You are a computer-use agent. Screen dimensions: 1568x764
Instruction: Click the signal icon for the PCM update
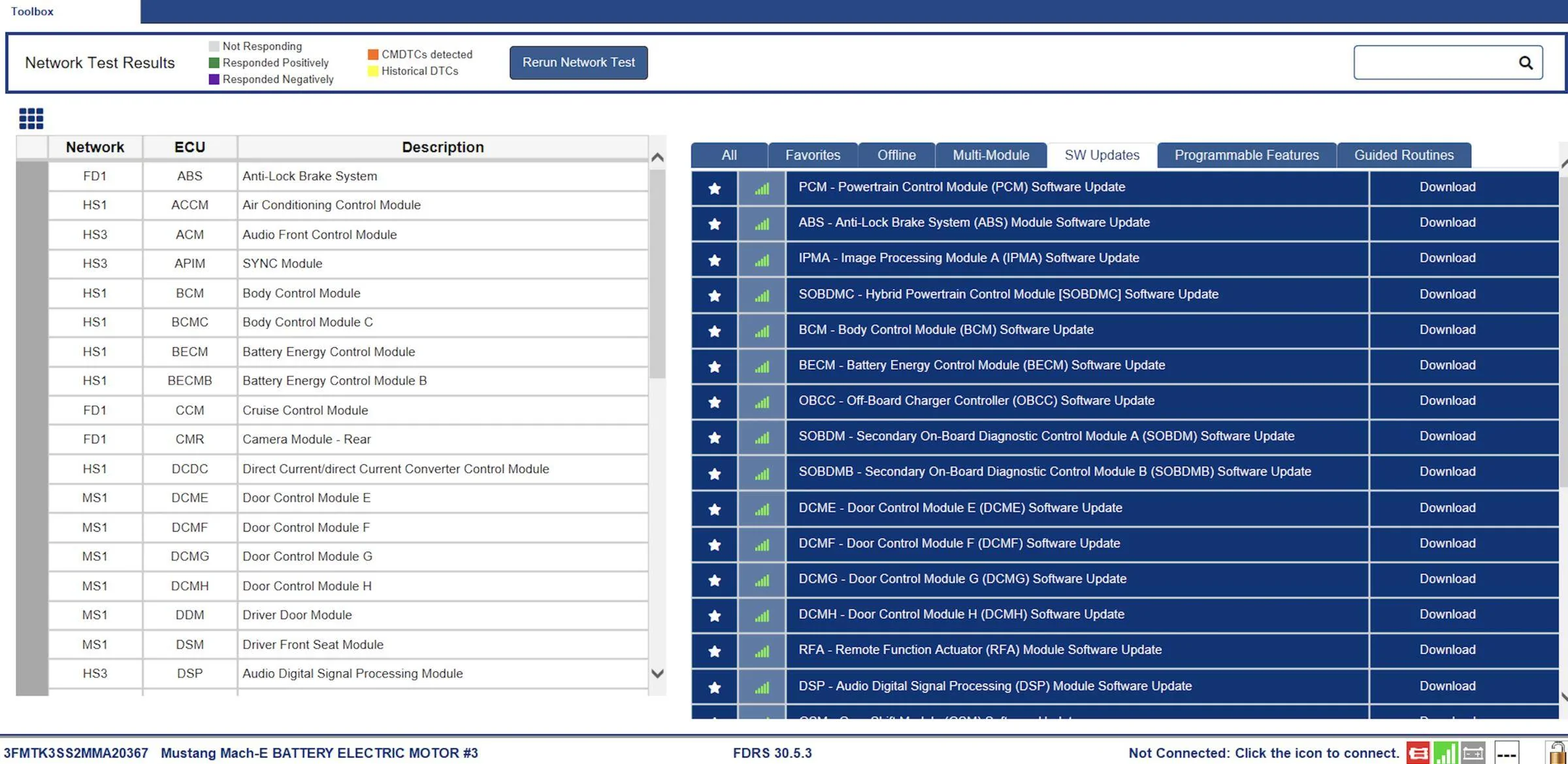click(x=762, y=188)
